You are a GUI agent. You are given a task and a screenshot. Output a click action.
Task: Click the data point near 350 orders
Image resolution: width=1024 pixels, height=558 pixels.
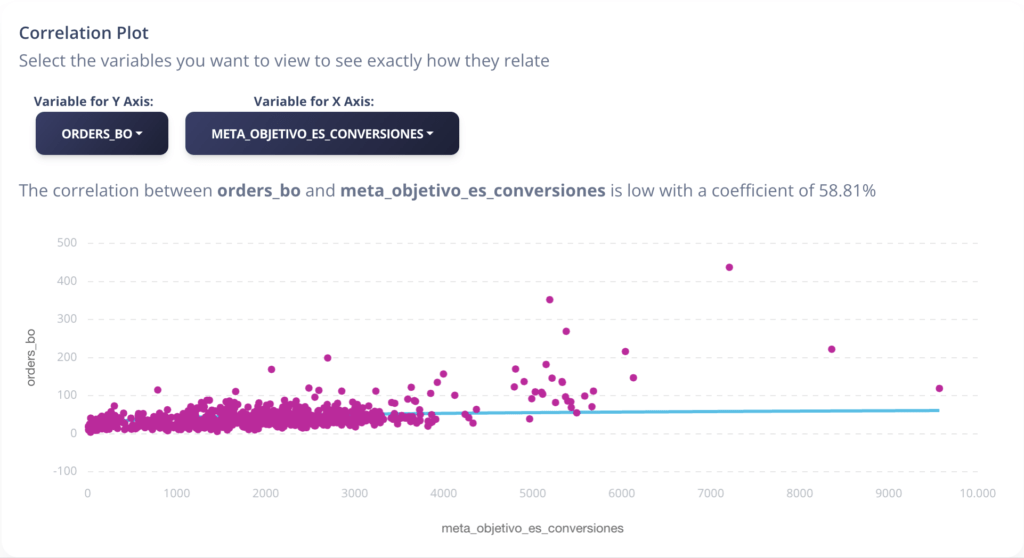550,300
